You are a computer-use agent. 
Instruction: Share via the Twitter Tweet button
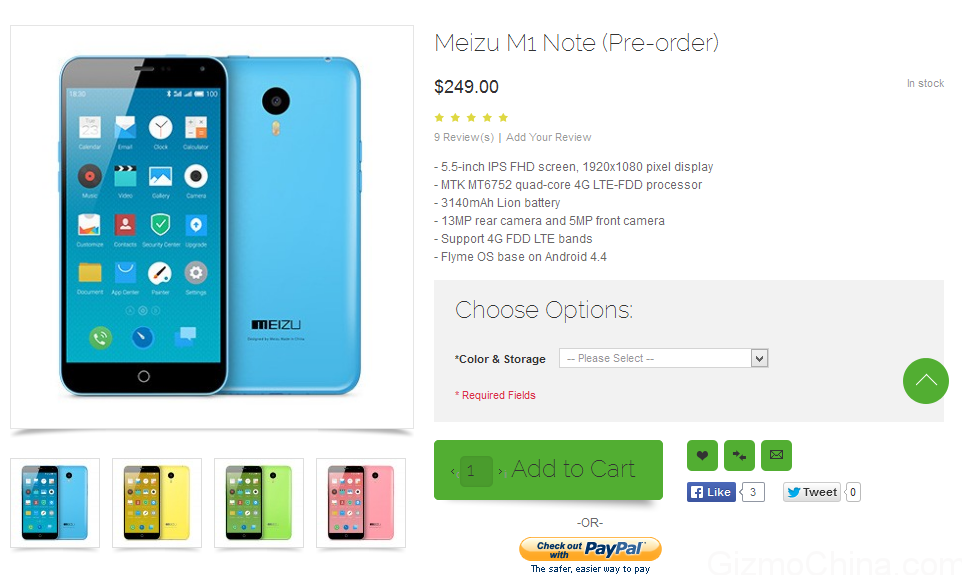coord(811,492)
